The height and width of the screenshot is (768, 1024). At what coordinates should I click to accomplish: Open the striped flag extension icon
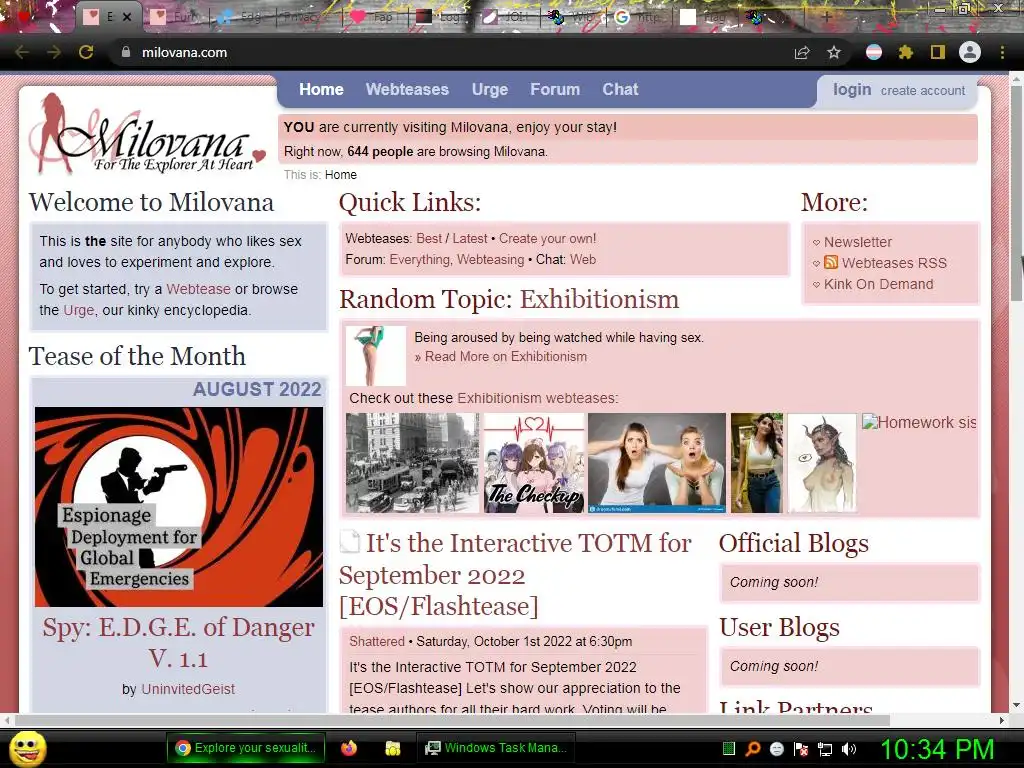874,52
